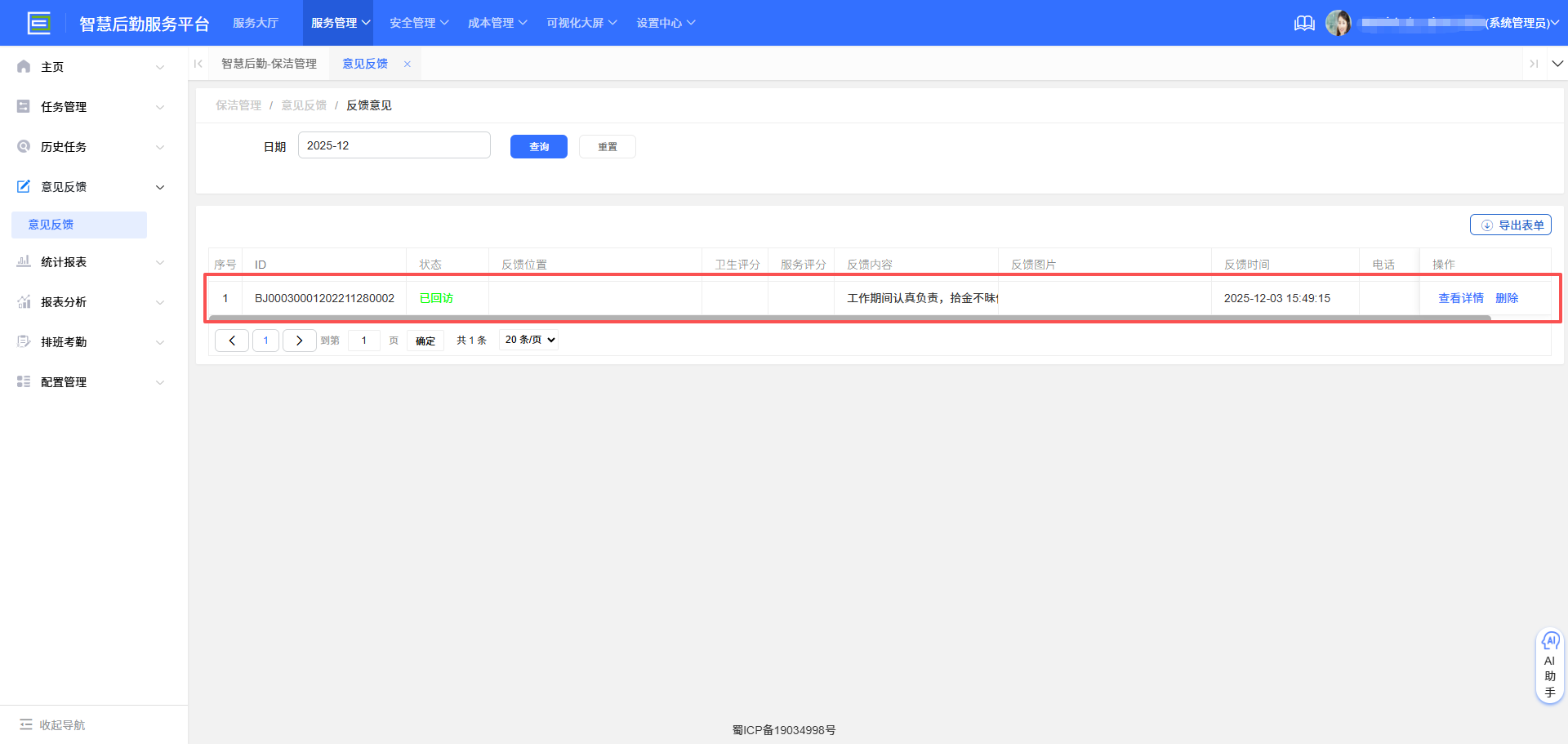
Task: Open 查看详情 for feedback record
Action: 1461,297
